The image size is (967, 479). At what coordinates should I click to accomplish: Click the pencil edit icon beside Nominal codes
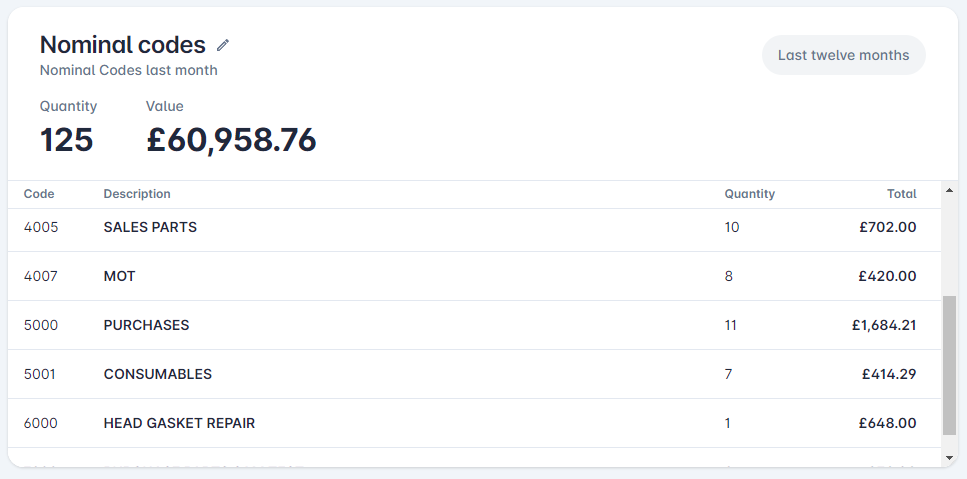pyautogui.click(x=223, y=45)
